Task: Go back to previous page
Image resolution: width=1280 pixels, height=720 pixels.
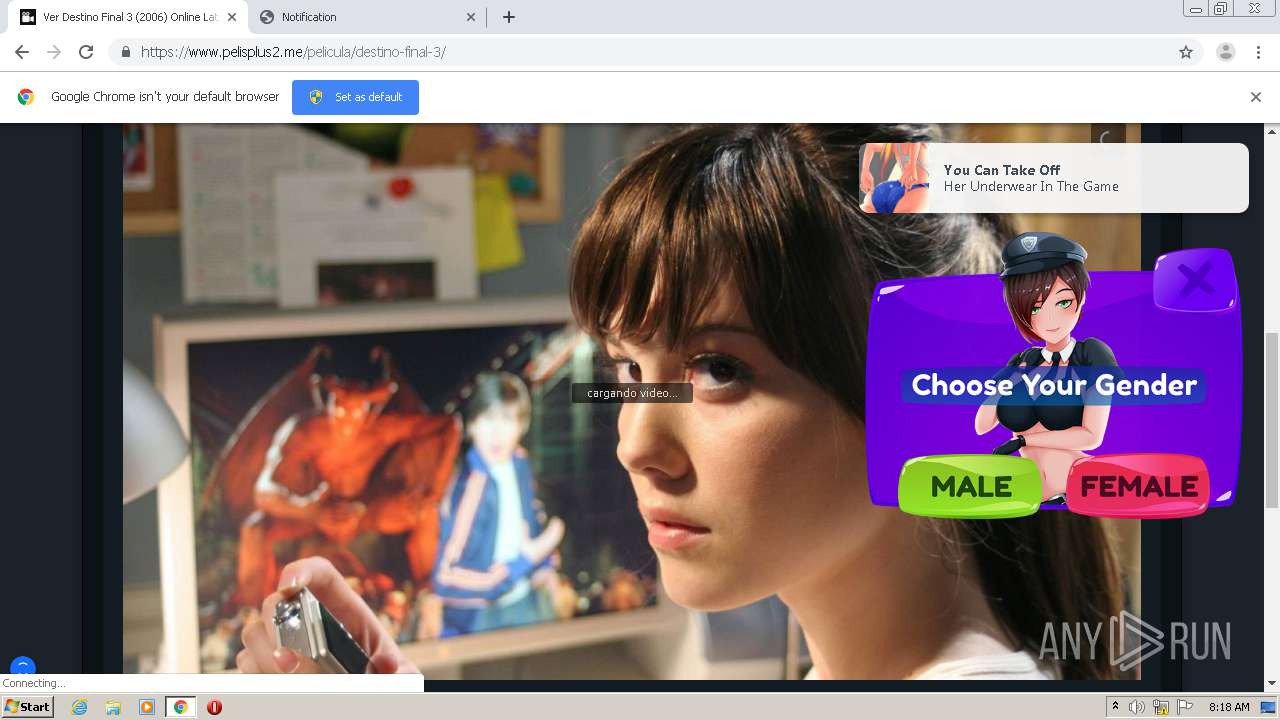Action: click(x=22, y=52)
